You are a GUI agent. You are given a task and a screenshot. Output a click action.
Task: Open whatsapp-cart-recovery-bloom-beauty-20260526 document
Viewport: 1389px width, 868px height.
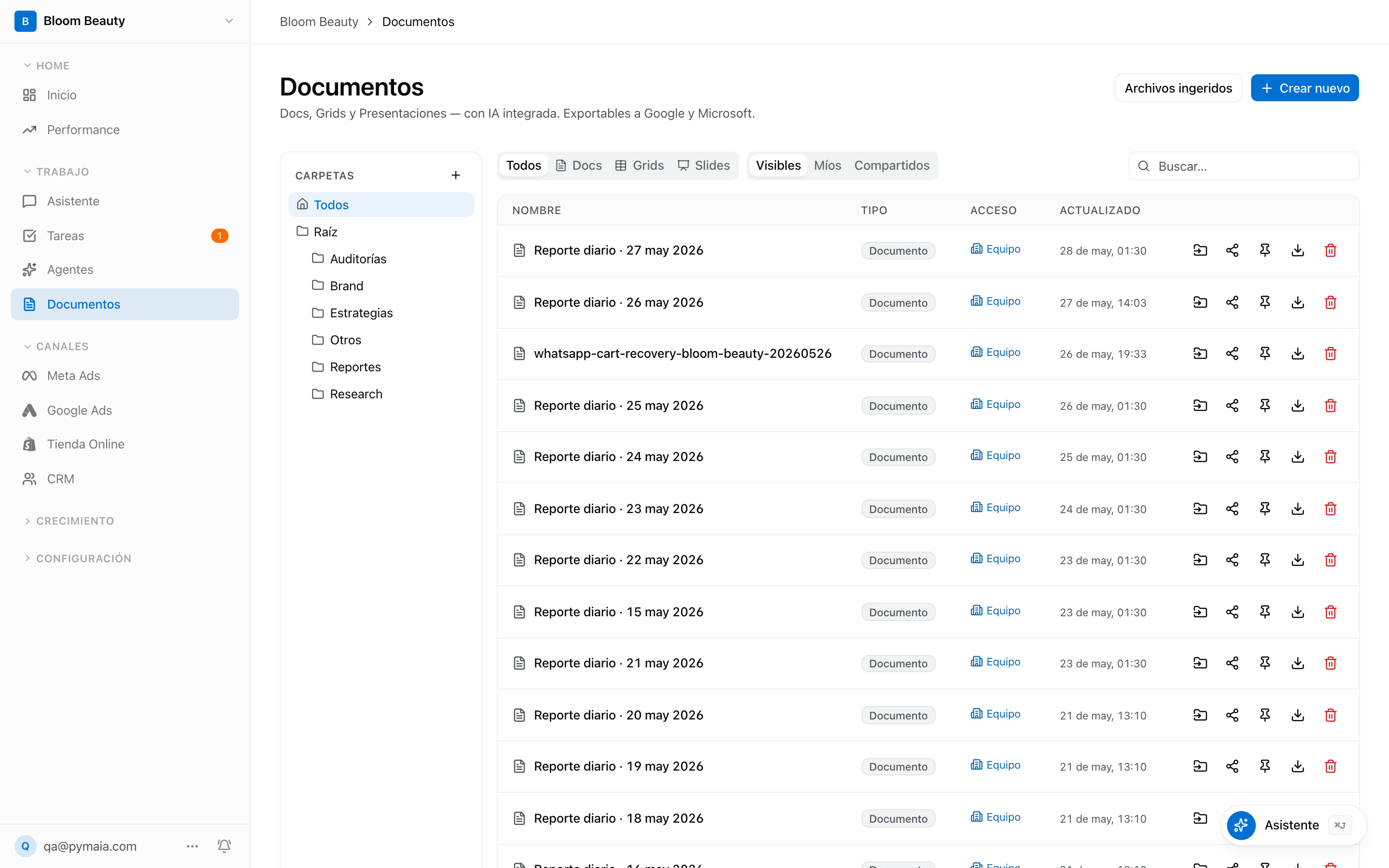(x=682, y=353)
